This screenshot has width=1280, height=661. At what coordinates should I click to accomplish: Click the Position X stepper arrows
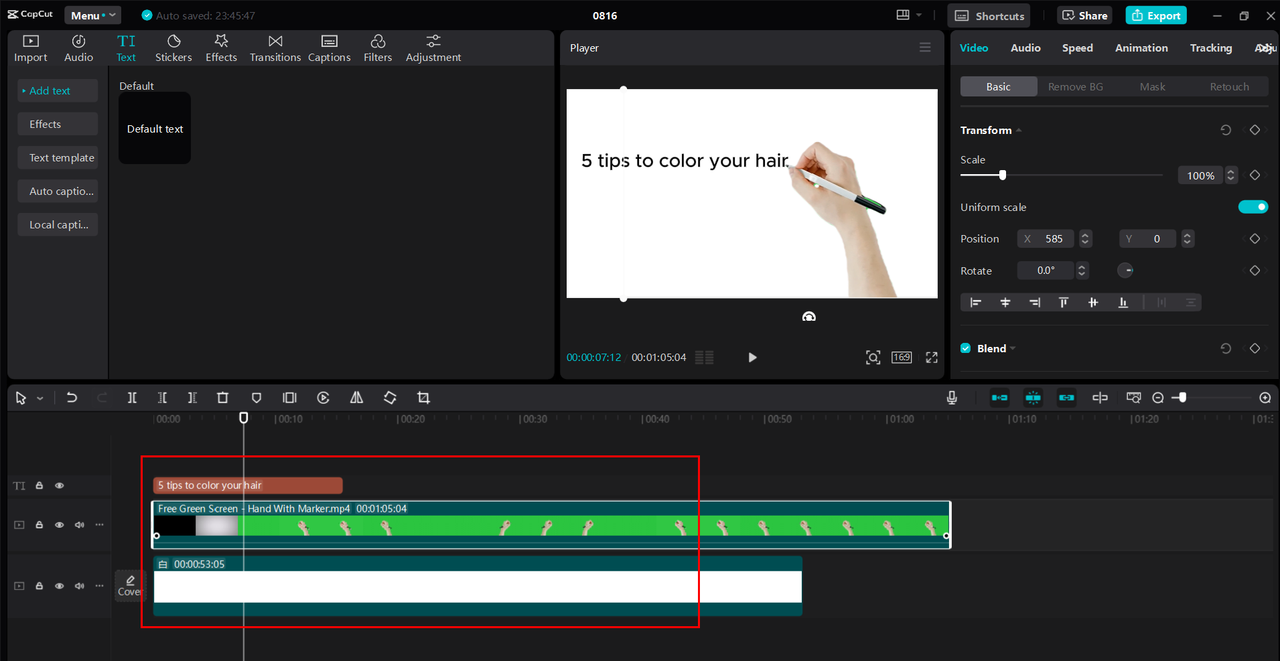[1085, 239]
